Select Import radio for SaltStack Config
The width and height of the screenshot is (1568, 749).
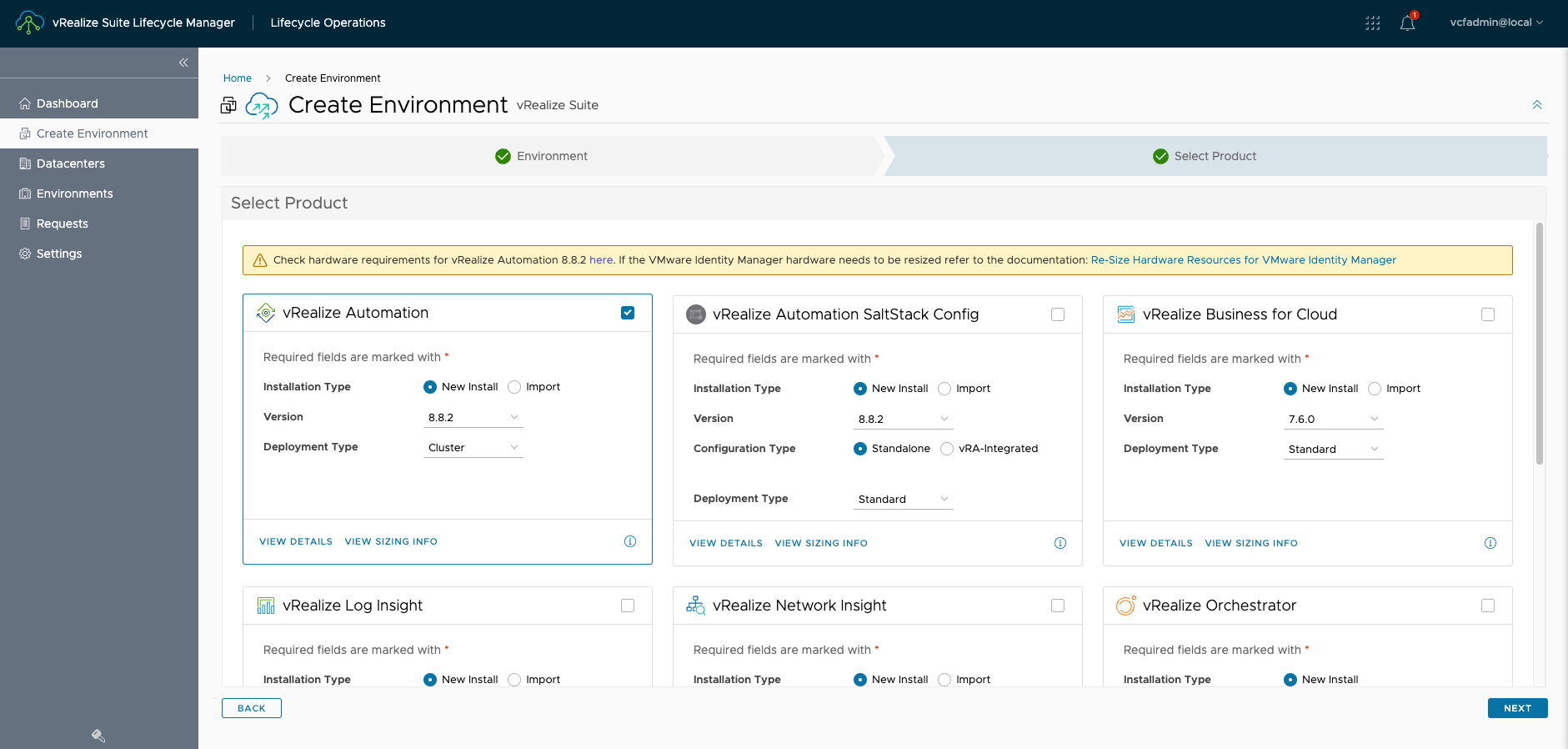(x=944, y=389)
